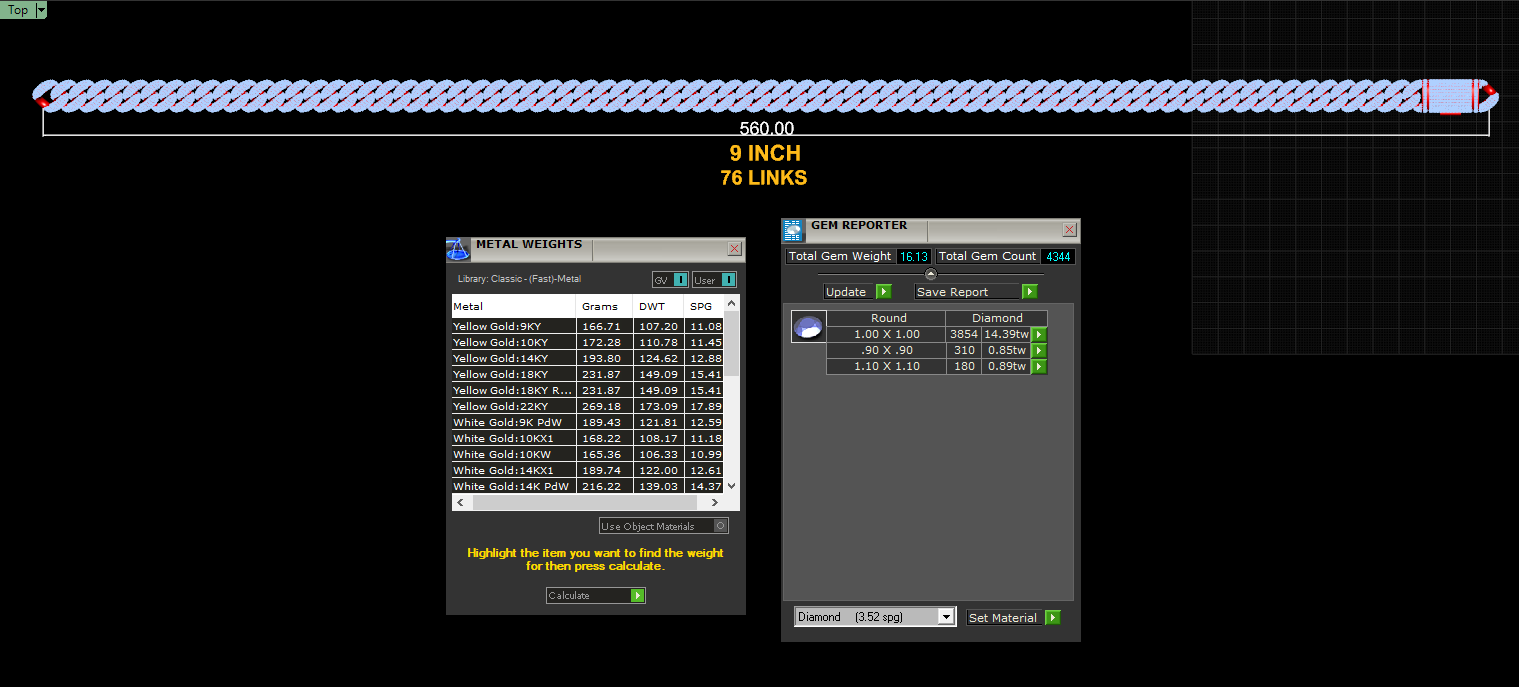This screenshot has height=687, width=1519.
Task: Click green arrow next to Set Material
Action: click(x=1053, y=618)
